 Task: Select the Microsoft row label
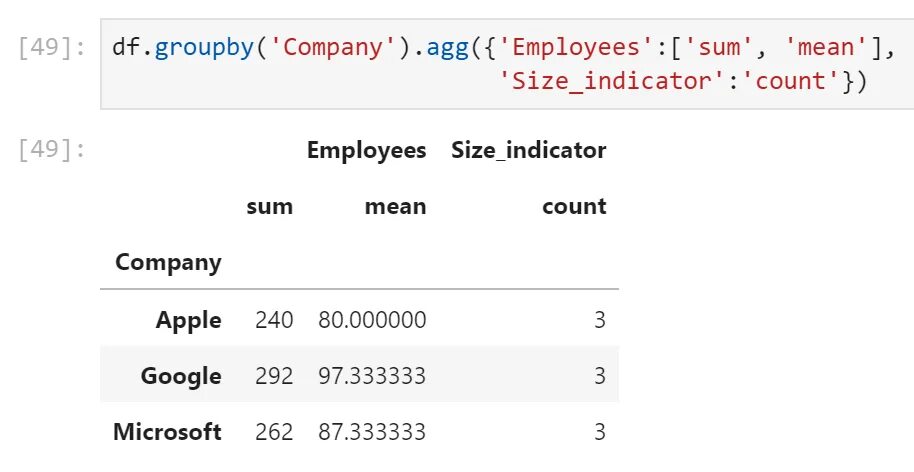pyautogui.click(x=167, y=432)
